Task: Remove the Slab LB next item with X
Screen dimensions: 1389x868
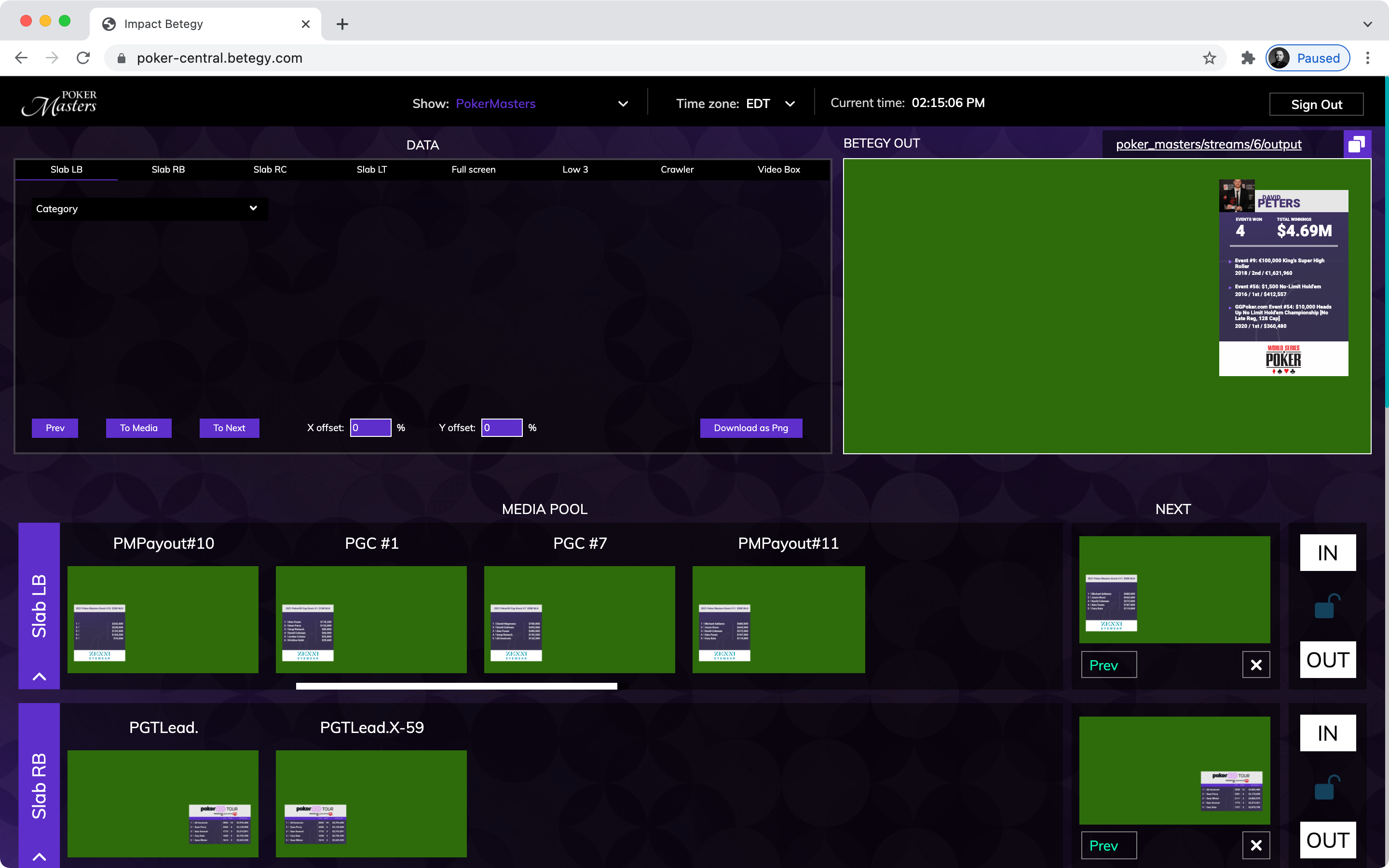Action: click(1256, 665)
